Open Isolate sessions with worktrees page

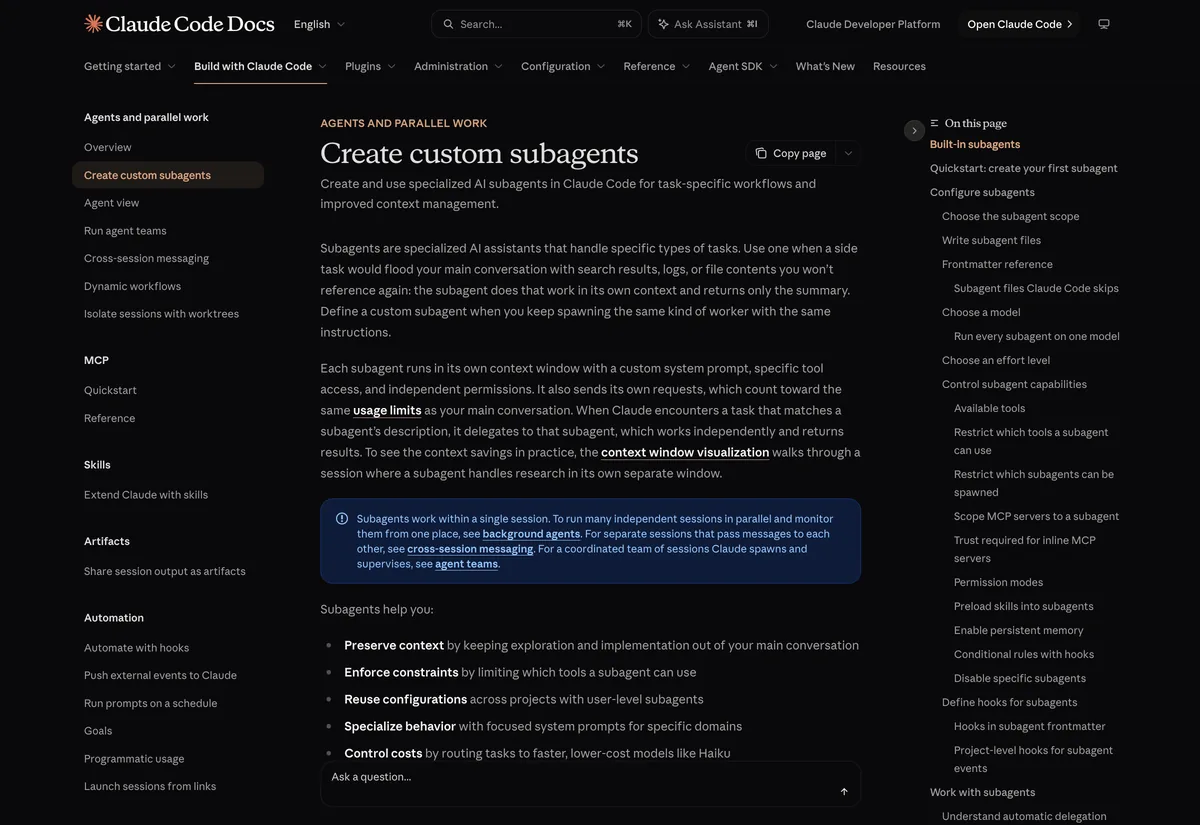click(161, 314)
